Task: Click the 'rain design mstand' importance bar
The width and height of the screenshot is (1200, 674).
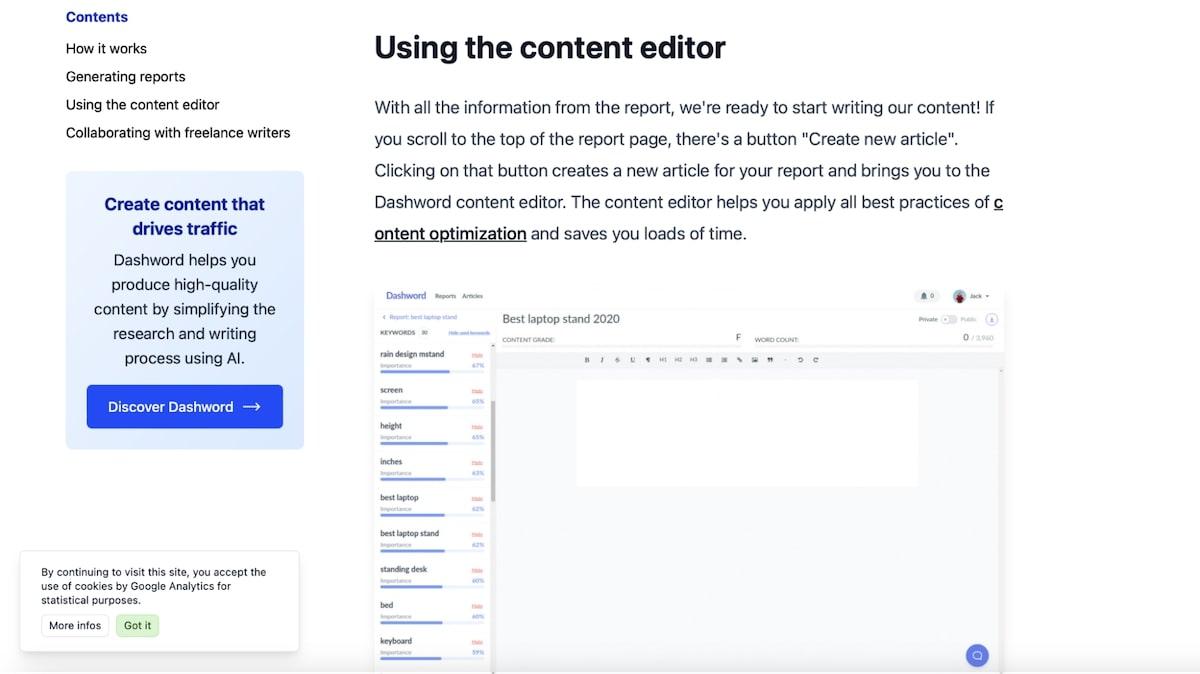Action: (x=432, y=372)
